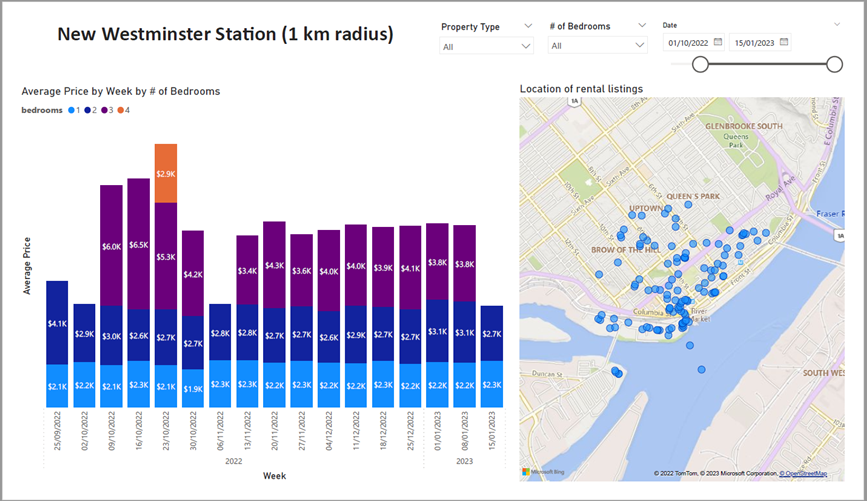Screen dimensions: 867x501
Task: Expand the Property Type slicer header chevron
Action: pyautogui.click(x=528, y=26)
